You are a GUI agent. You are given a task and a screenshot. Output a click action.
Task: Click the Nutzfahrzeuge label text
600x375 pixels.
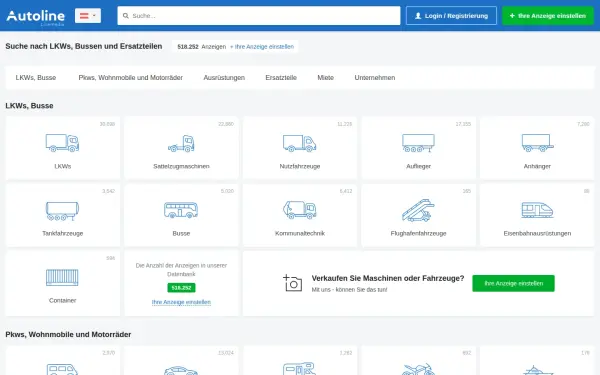tap(300, 166)
